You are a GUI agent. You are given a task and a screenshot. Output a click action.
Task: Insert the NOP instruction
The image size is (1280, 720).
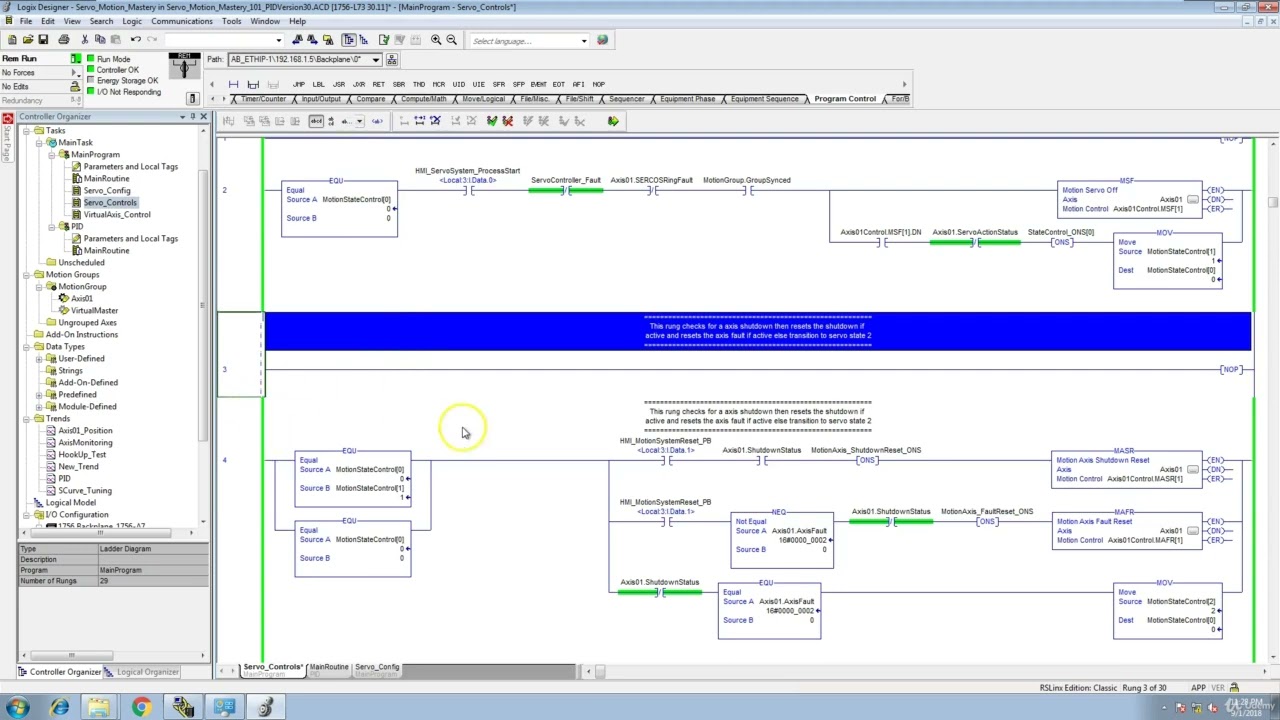[598, 84]
